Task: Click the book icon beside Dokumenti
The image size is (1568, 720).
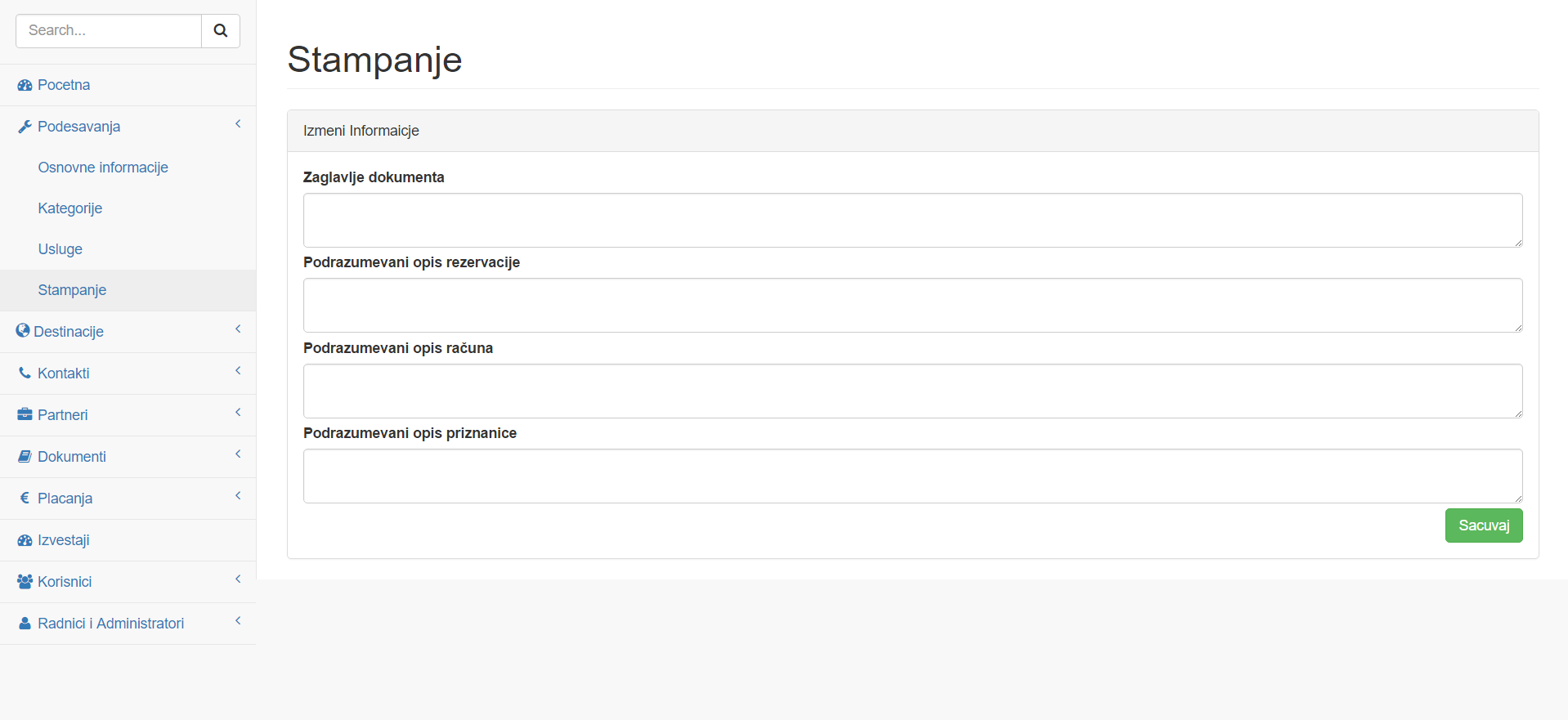Action: (25, 456)
